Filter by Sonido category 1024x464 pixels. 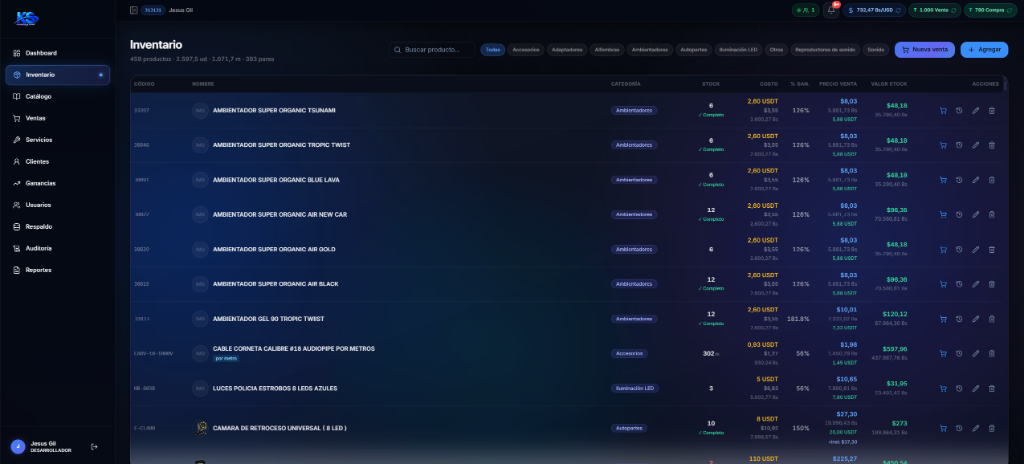(876, 50)
